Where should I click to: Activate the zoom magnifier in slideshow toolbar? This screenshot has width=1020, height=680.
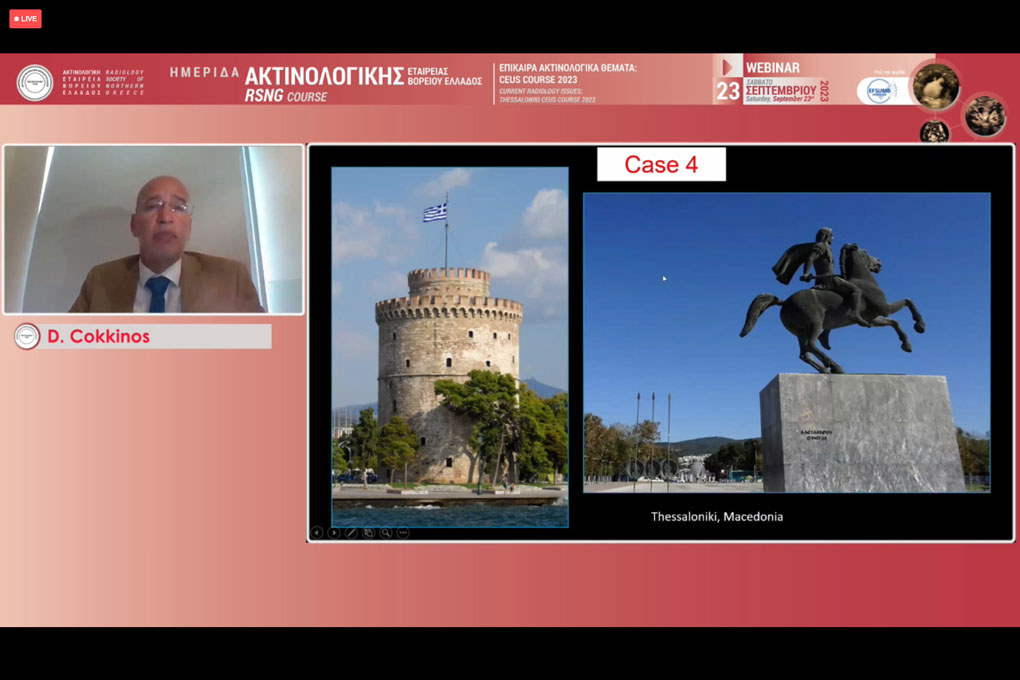click(386, 533)
